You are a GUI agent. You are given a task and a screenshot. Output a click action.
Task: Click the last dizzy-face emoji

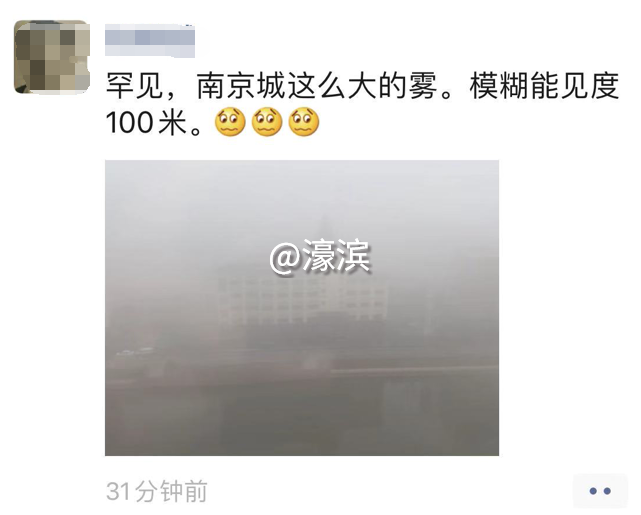[x=304, y=122]
